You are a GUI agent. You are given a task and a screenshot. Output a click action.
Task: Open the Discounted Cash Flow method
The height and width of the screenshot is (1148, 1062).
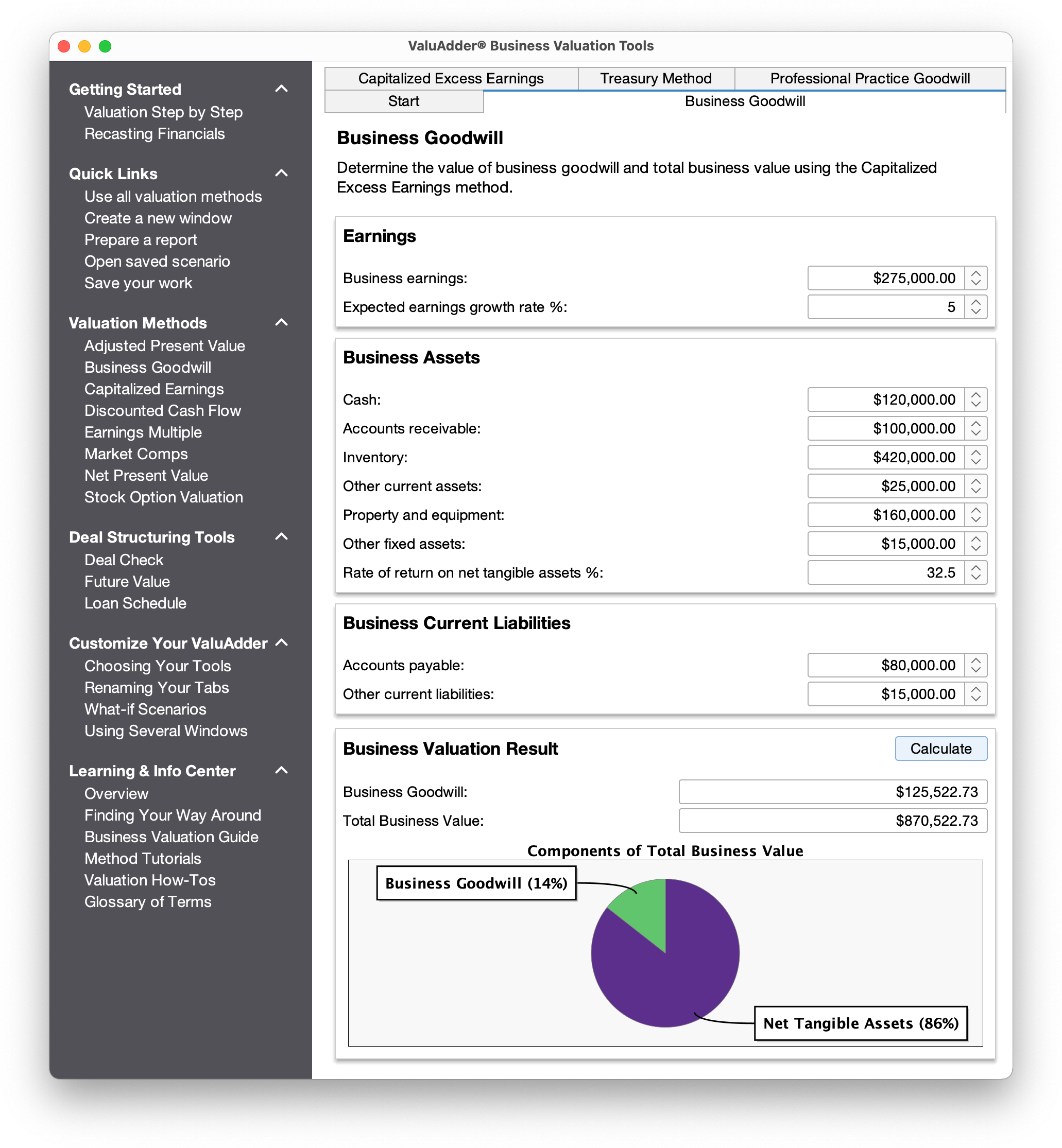[x=163, y=410]
